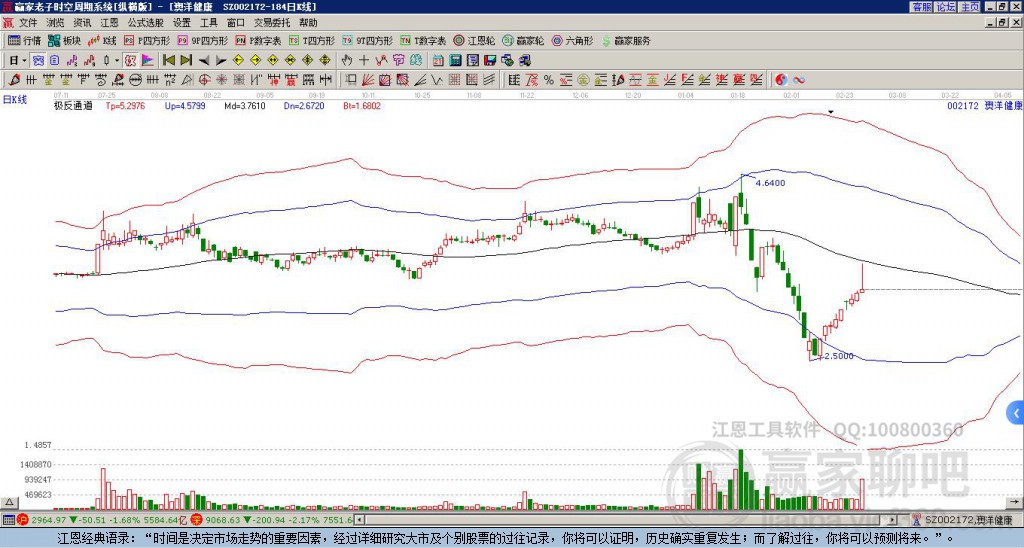Open the T数字表 tool
The image size is (1024, 548).
click(423, 40)
